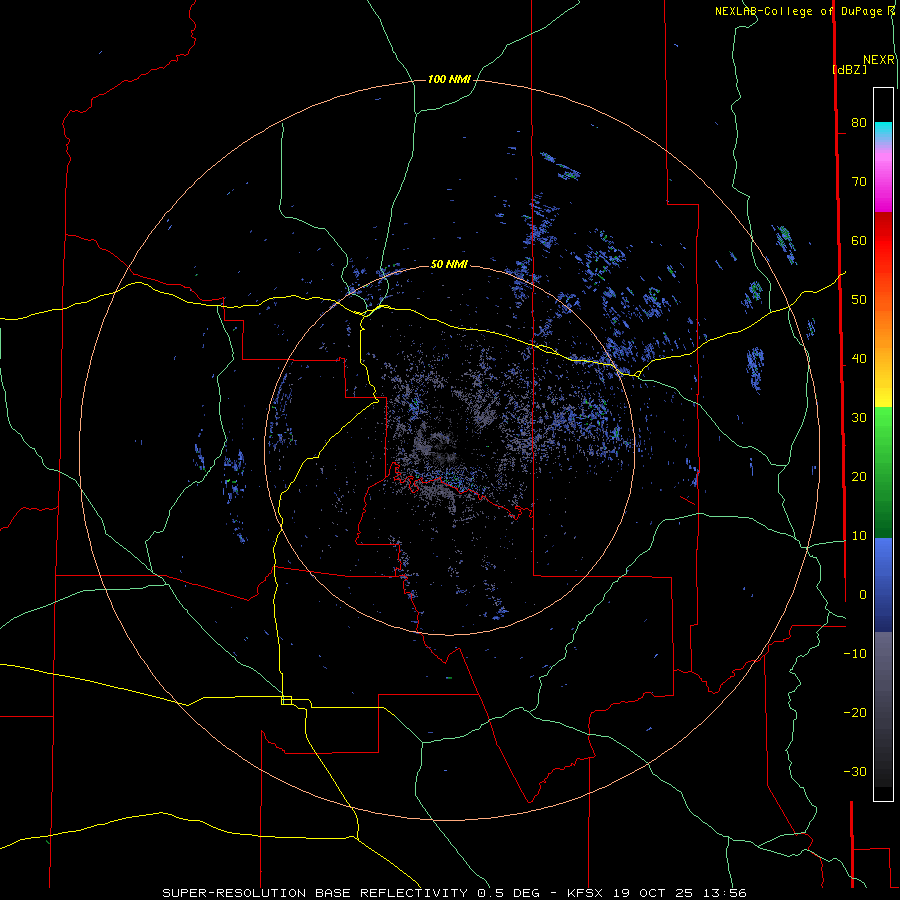Click the 30 value on the dBZ scale
900x900 pixels.
(859, 417)
